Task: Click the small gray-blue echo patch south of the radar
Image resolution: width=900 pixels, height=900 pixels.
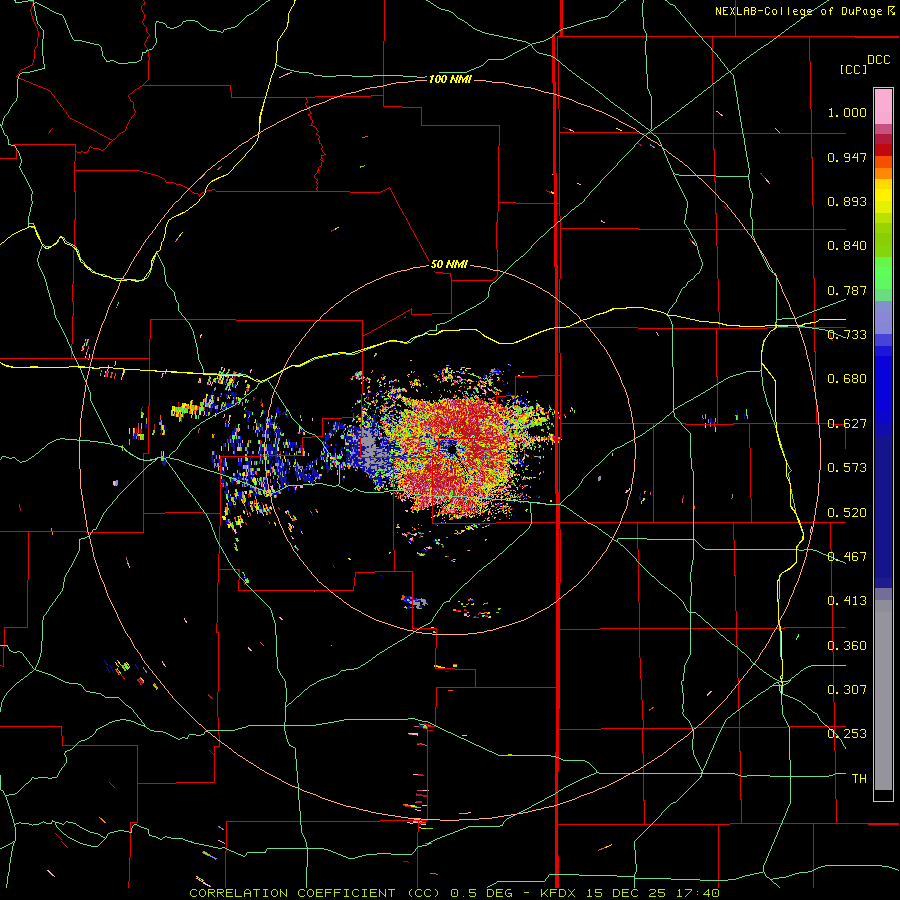Action: [415, 602]
